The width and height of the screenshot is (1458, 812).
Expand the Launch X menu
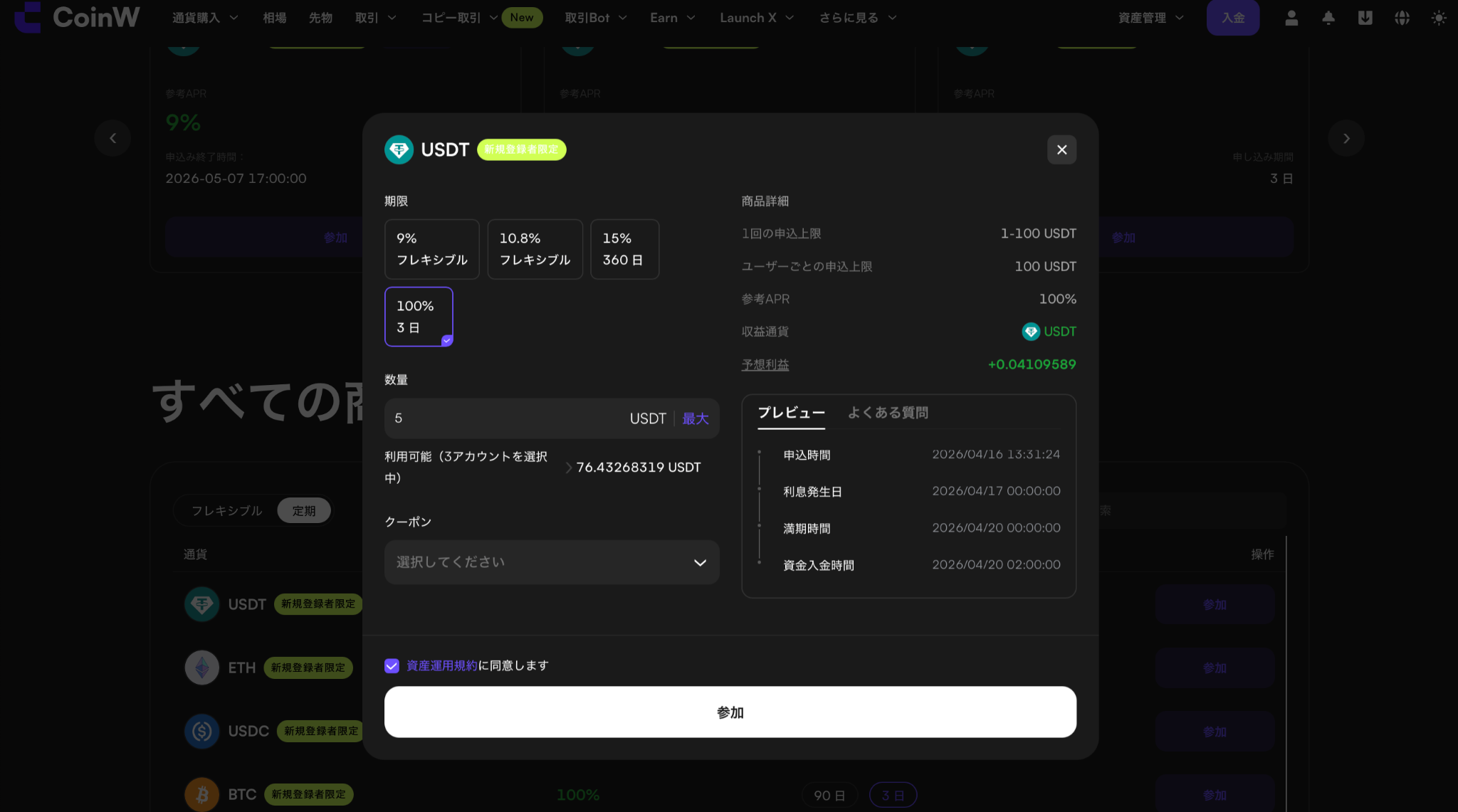(756, 18)
